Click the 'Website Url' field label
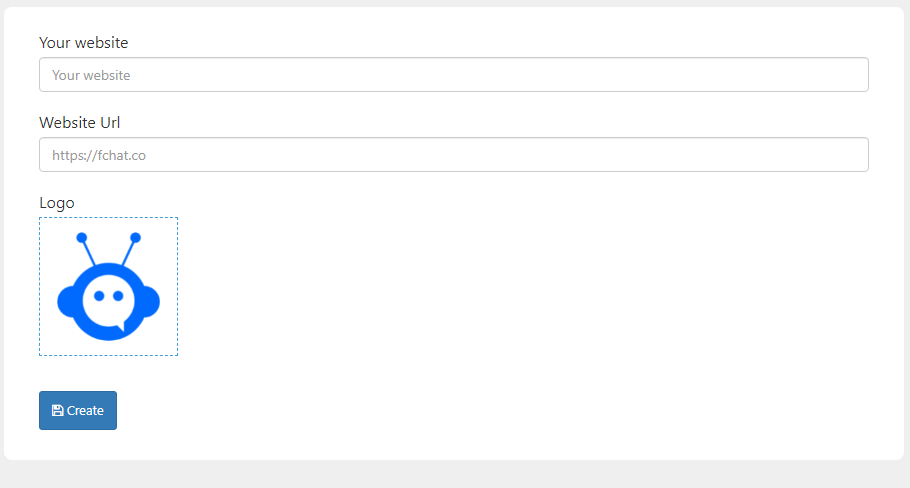The height and width of the screenshot is (488, 910). point(80,122)
